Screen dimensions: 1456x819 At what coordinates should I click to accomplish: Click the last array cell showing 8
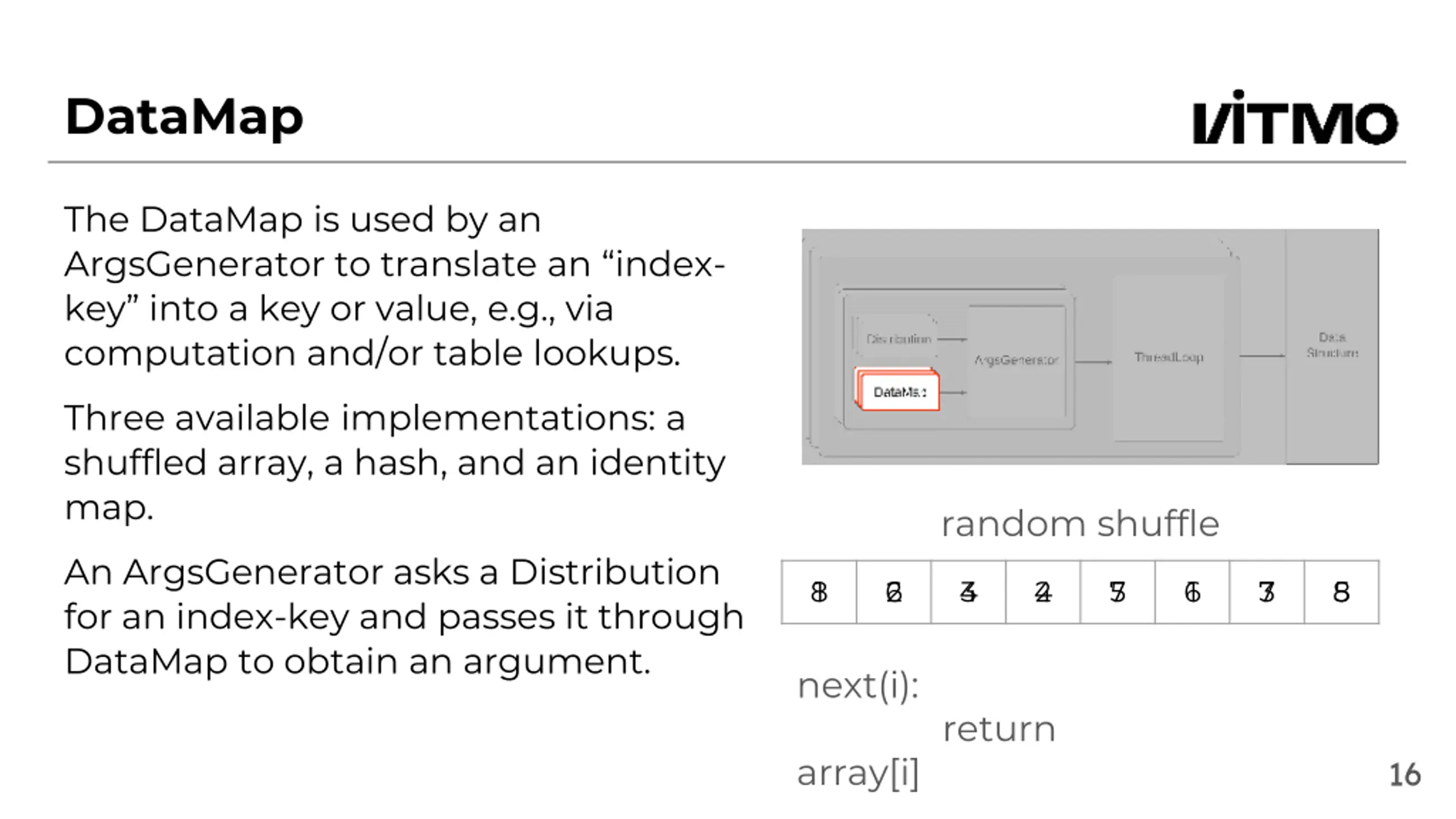tap(1341, 592)
